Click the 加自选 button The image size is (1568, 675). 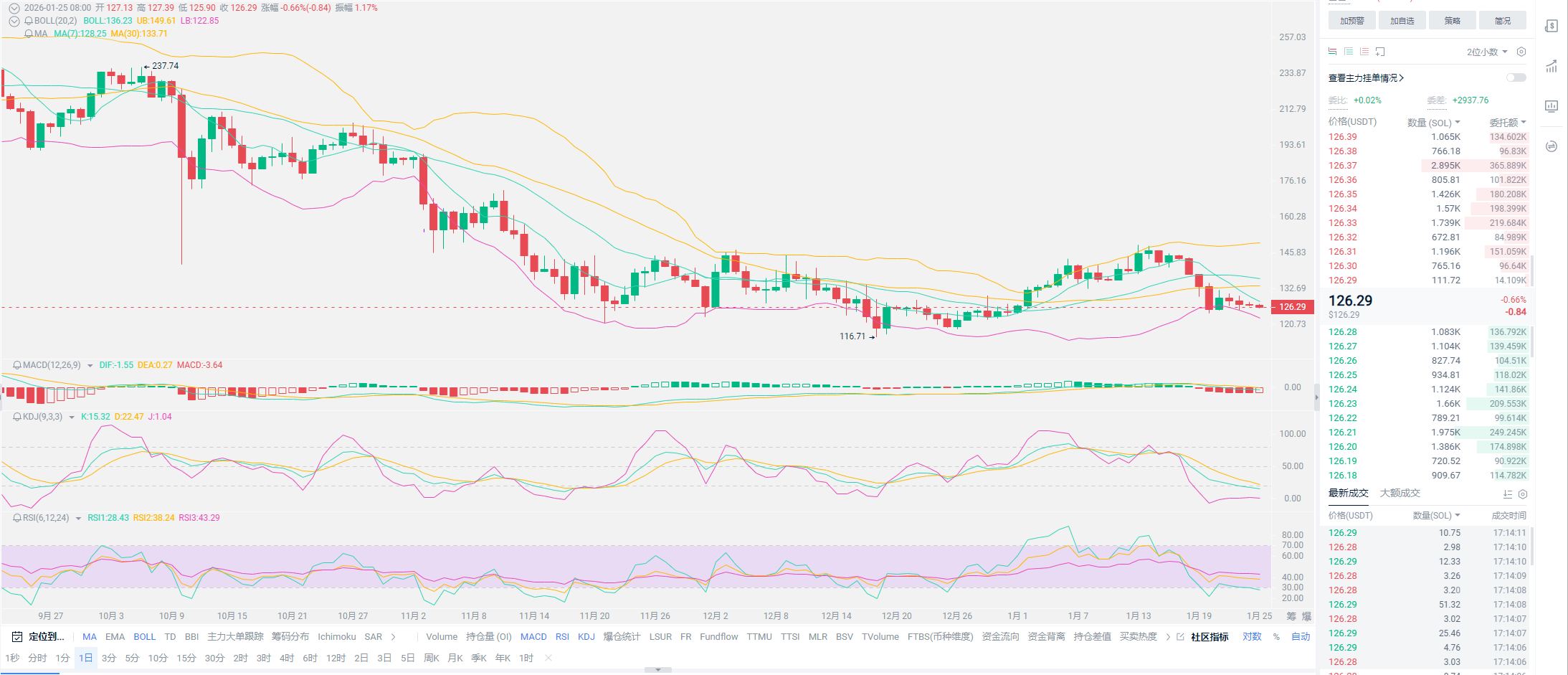point(1402,21)
